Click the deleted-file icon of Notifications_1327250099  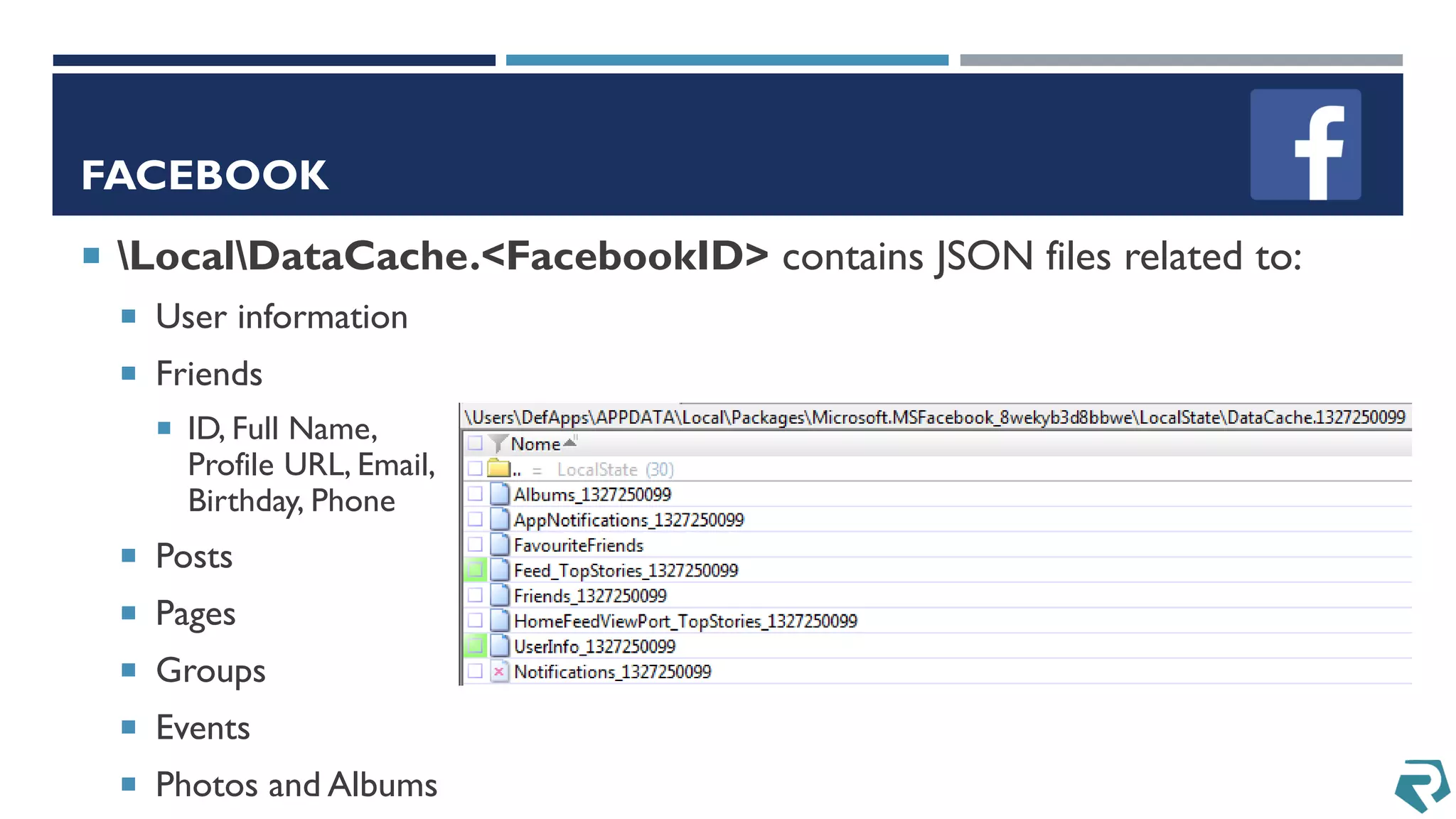(x=500, y=671)
